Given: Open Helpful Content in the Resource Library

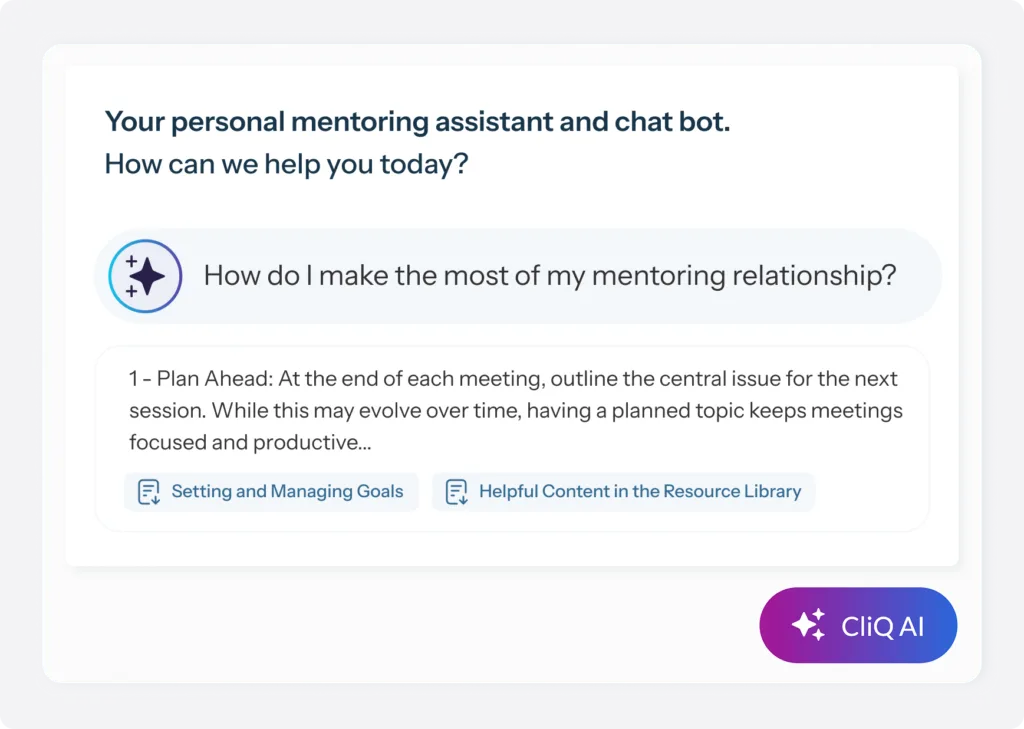Looking at the screenshot, I should tap(623, 492).
